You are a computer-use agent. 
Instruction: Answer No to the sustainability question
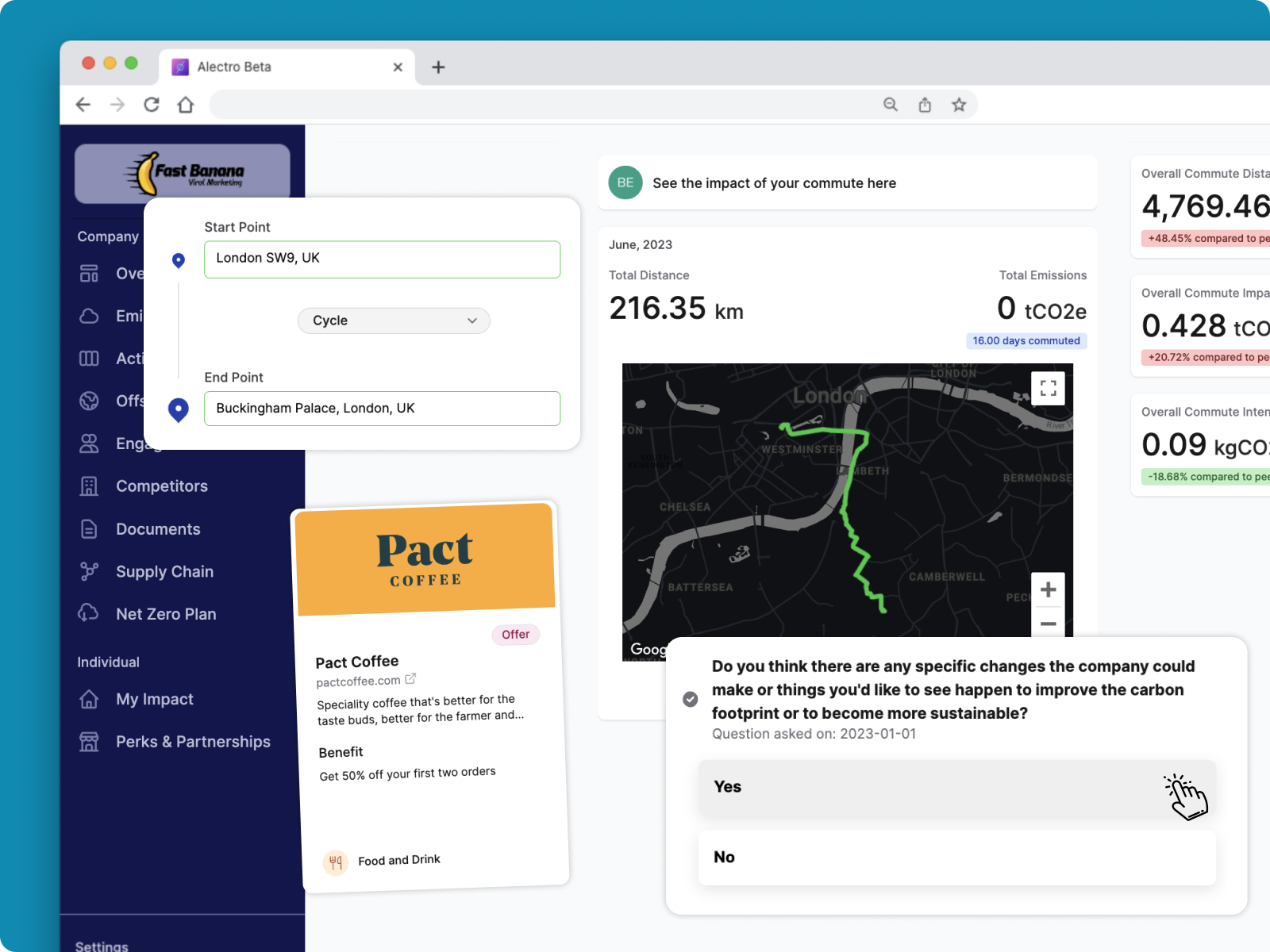pyautogui.click(x=956, y=858)
